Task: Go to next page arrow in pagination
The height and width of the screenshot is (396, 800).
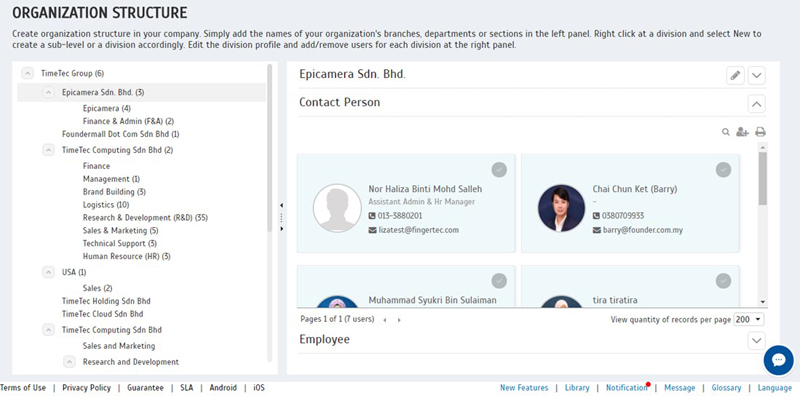Action: click(x=399, y=320)
